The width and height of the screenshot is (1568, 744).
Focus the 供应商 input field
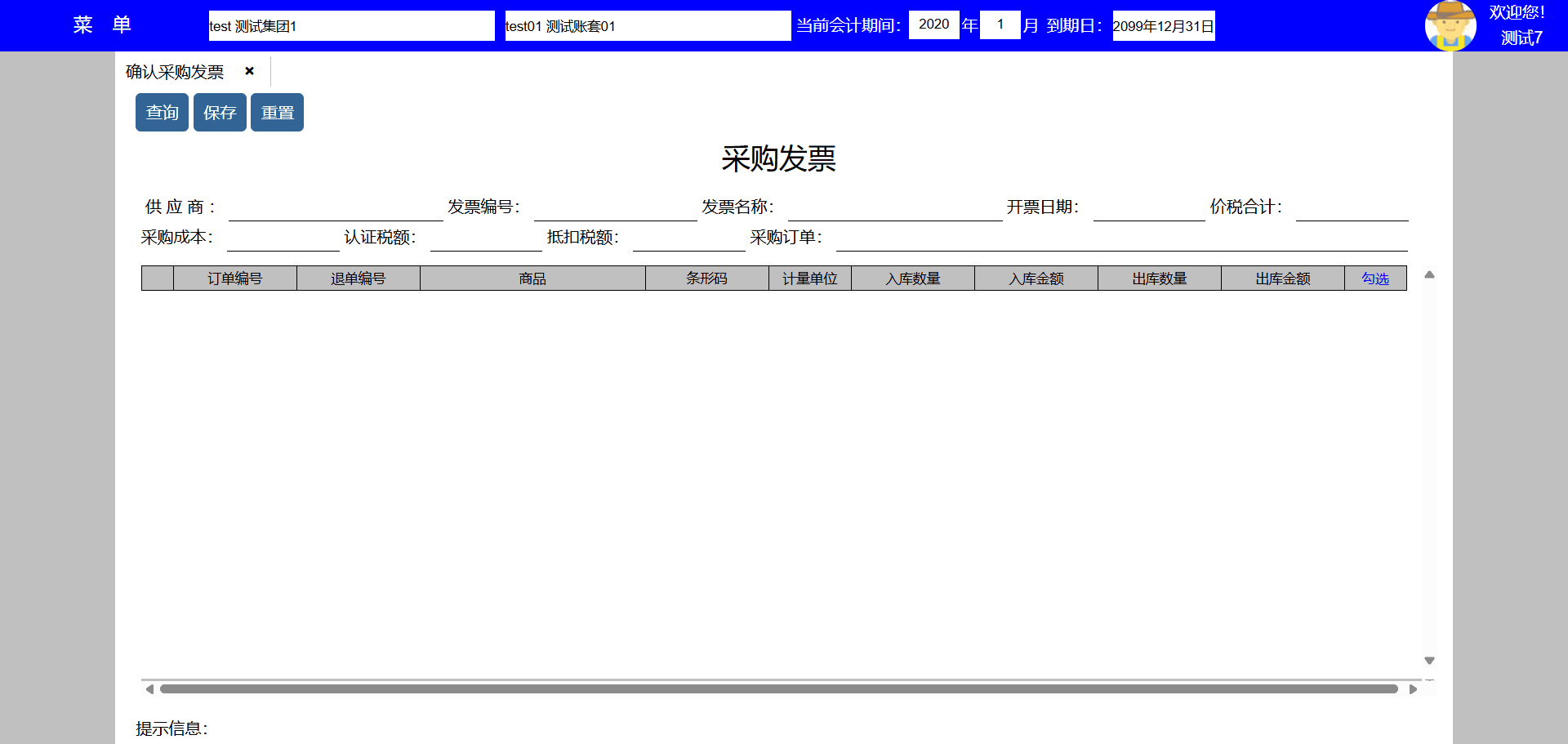[x=335, y=208]
